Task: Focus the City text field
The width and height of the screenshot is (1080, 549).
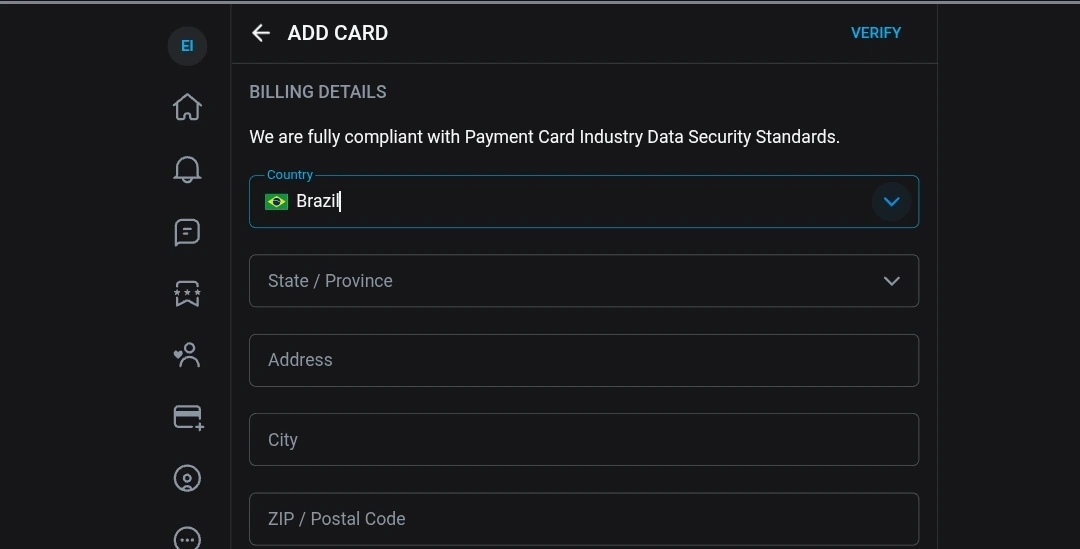Action: (x=583, y=440)
